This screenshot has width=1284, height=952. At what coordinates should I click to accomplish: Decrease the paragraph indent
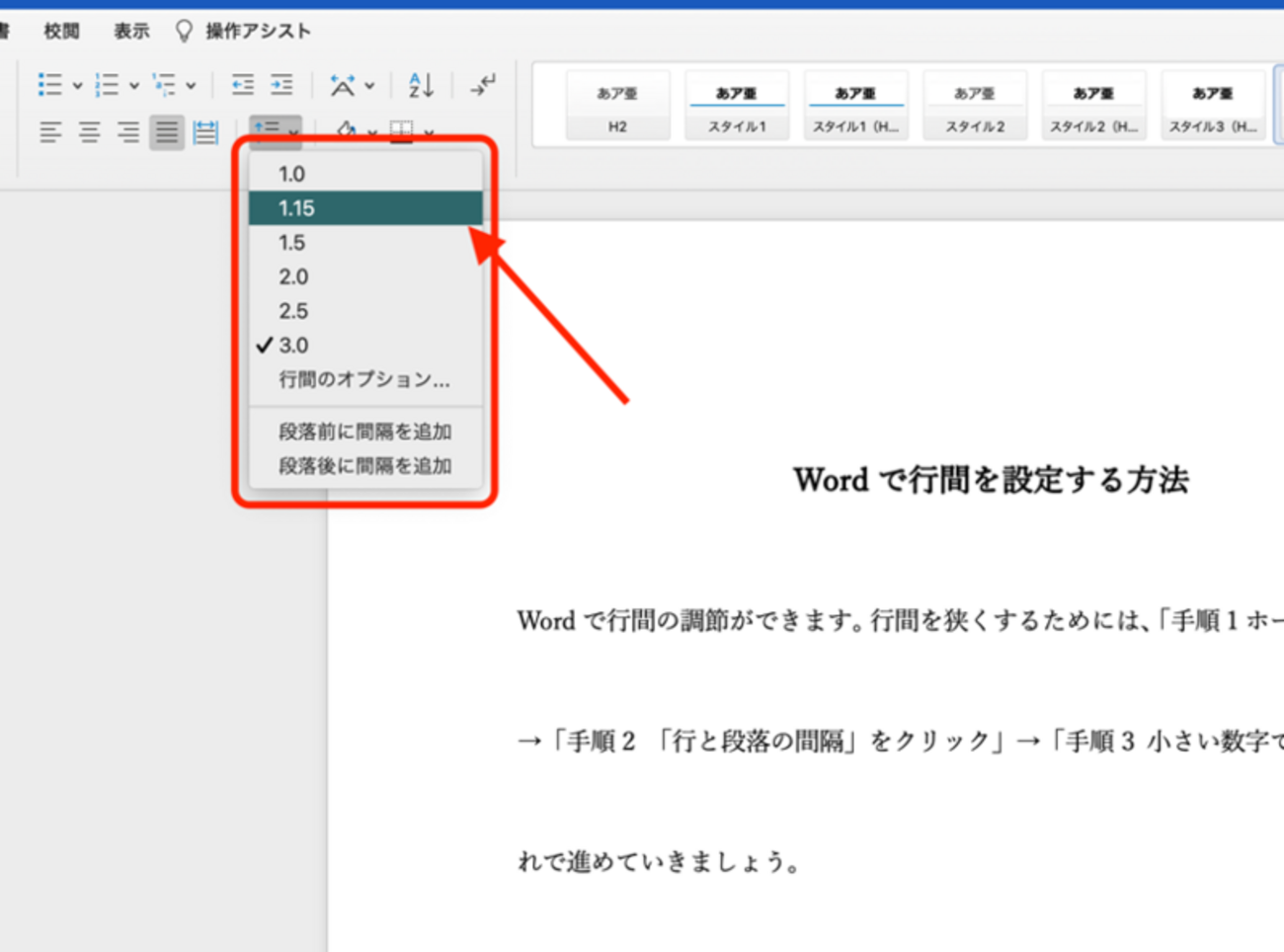(x=242, y=86)
